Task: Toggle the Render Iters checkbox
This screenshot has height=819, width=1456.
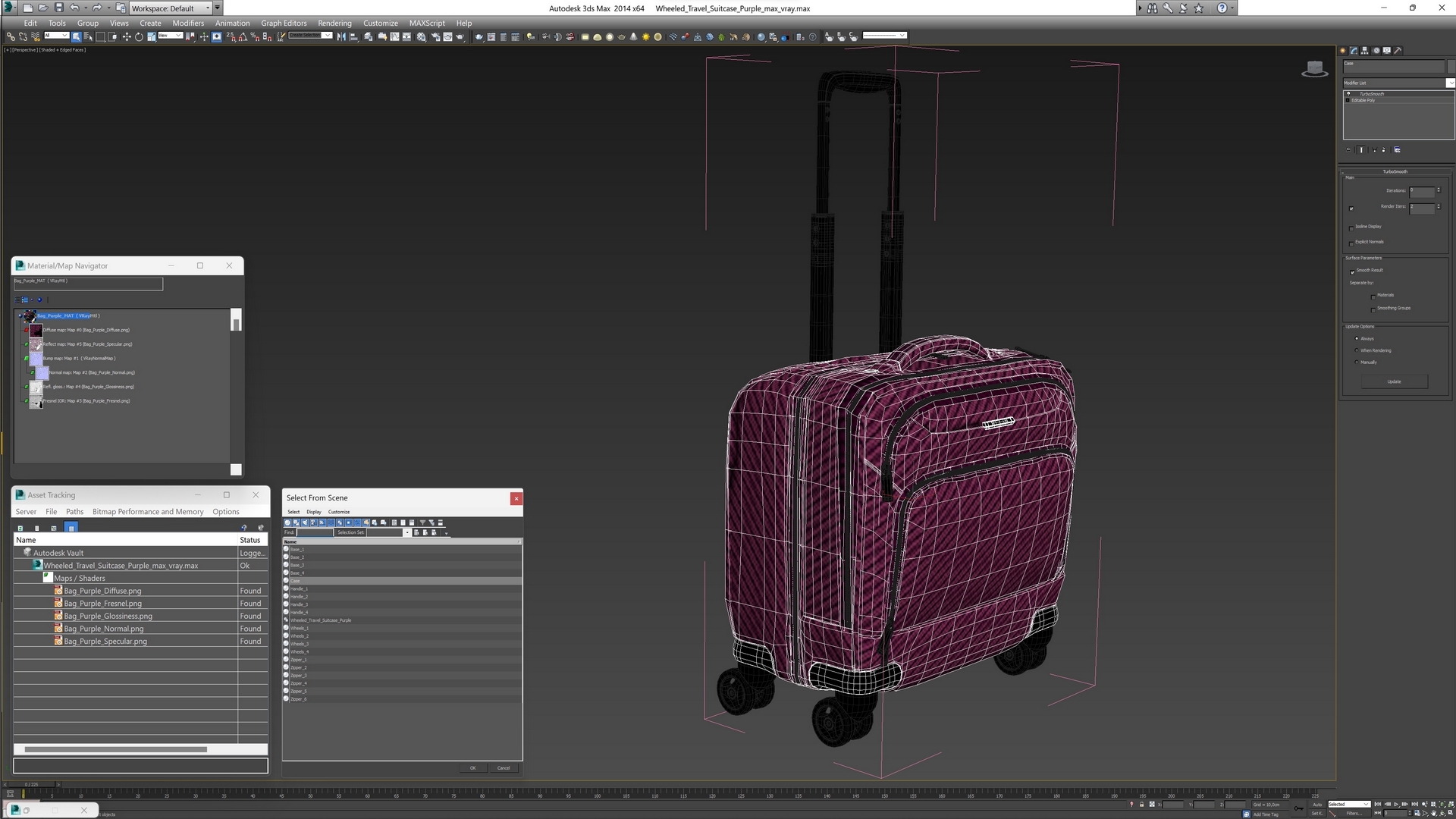Action: (1351, 209)
